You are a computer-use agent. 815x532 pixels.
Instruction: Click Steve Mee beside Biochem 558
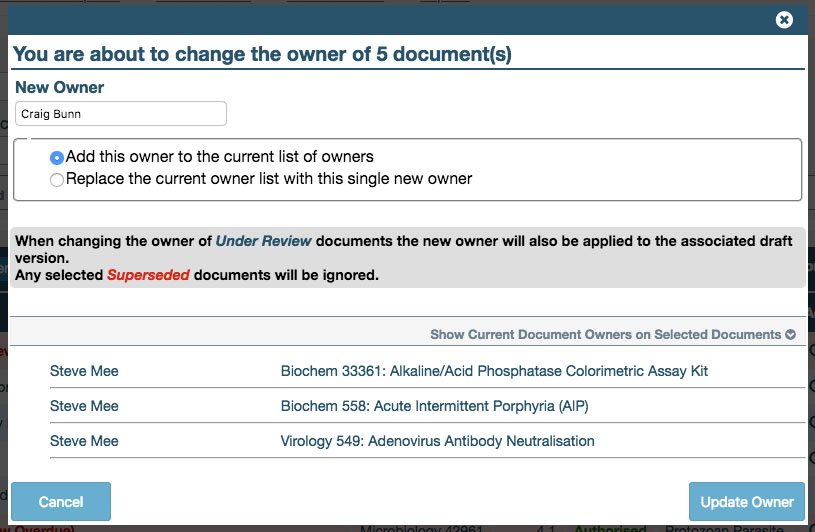tap(84, 406)
